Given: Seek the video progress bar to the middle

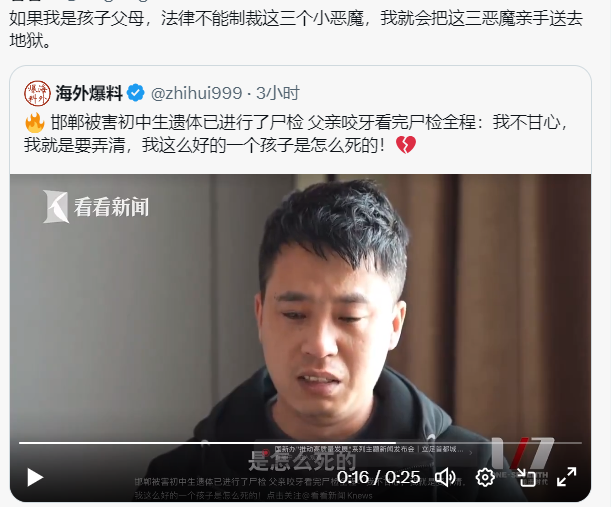Looking at the screenshot, I should [x=300, y=443].
